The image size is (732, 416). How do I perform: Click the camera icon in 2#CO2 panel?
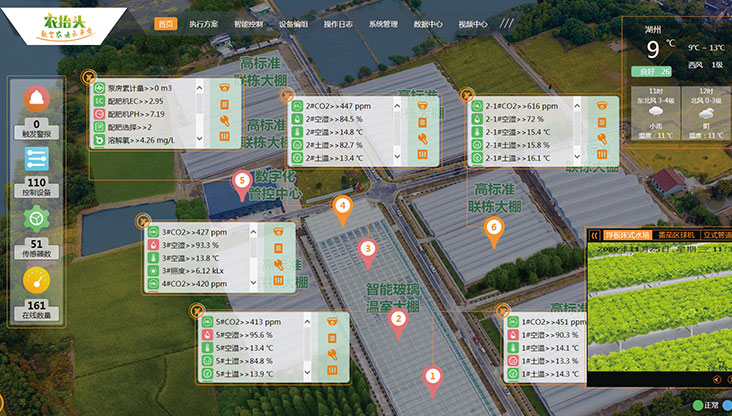pos(422,107)
